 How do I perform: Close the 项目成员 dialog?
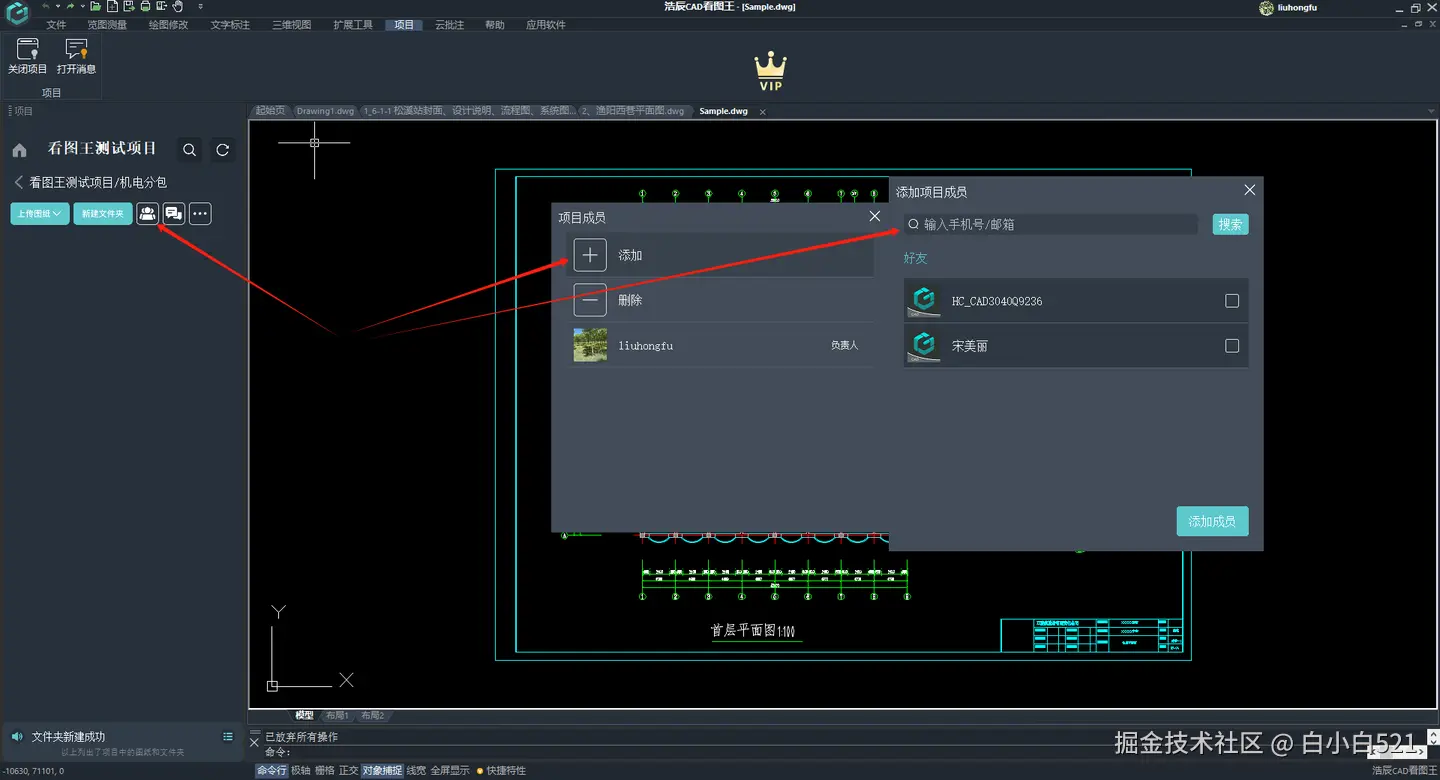click(875, 216)
